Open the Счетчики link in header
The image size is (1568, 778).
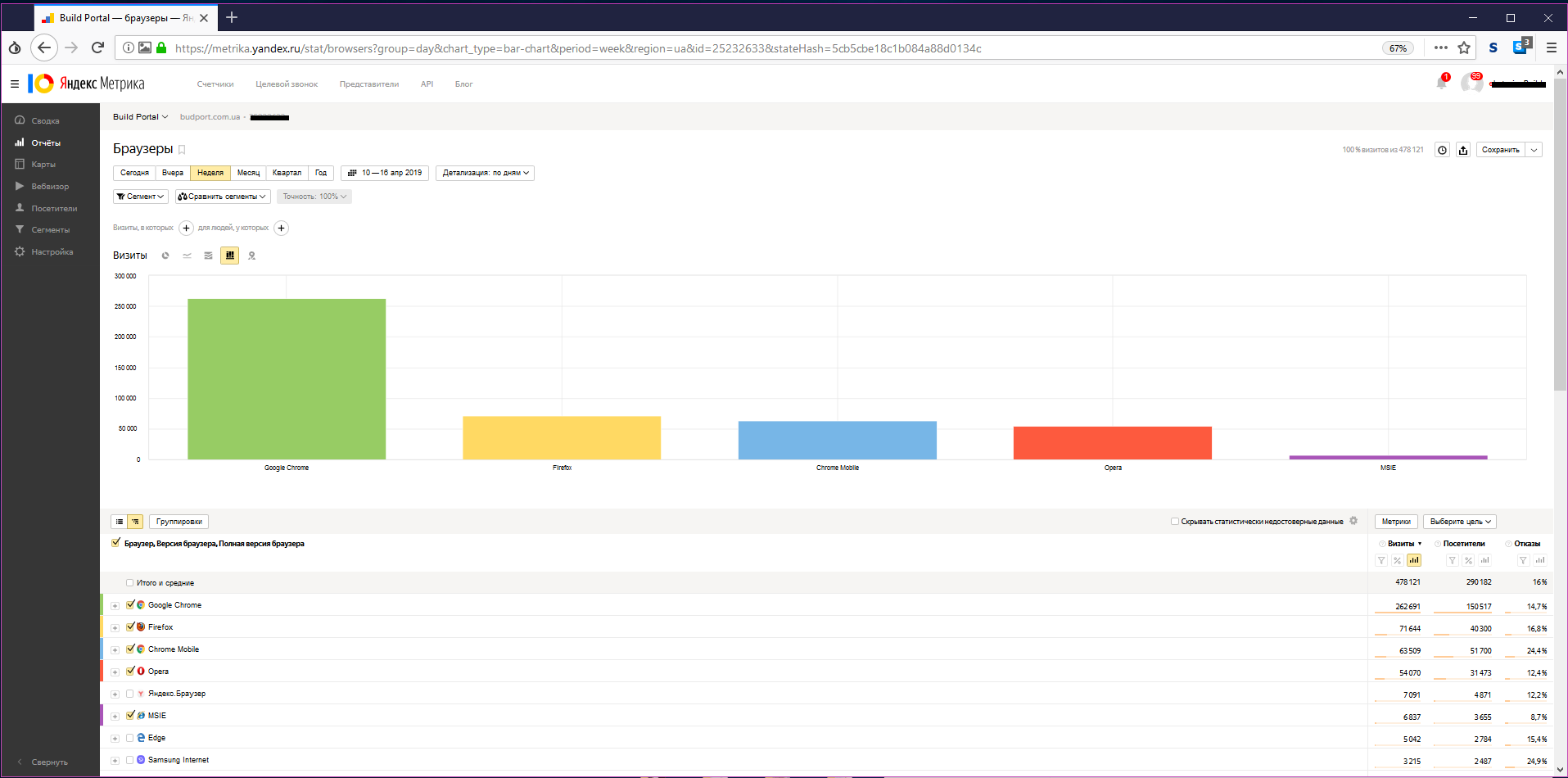215,84
